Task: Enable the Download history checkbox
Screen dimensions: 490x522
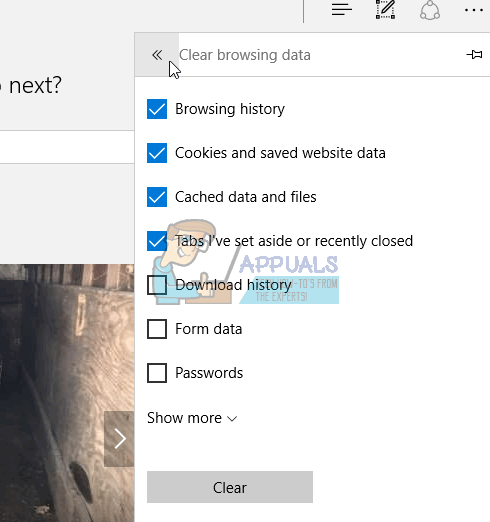Action: (157, 285)
